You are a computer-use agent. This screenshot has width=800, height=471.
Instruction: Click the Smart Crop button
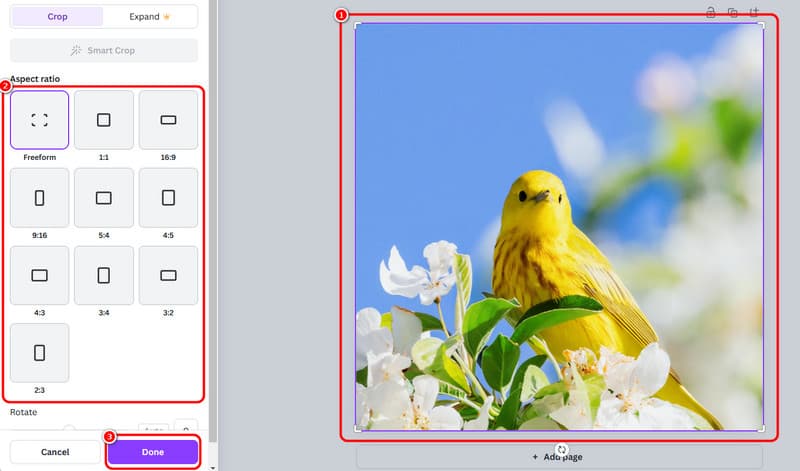[x=104, y=51]
